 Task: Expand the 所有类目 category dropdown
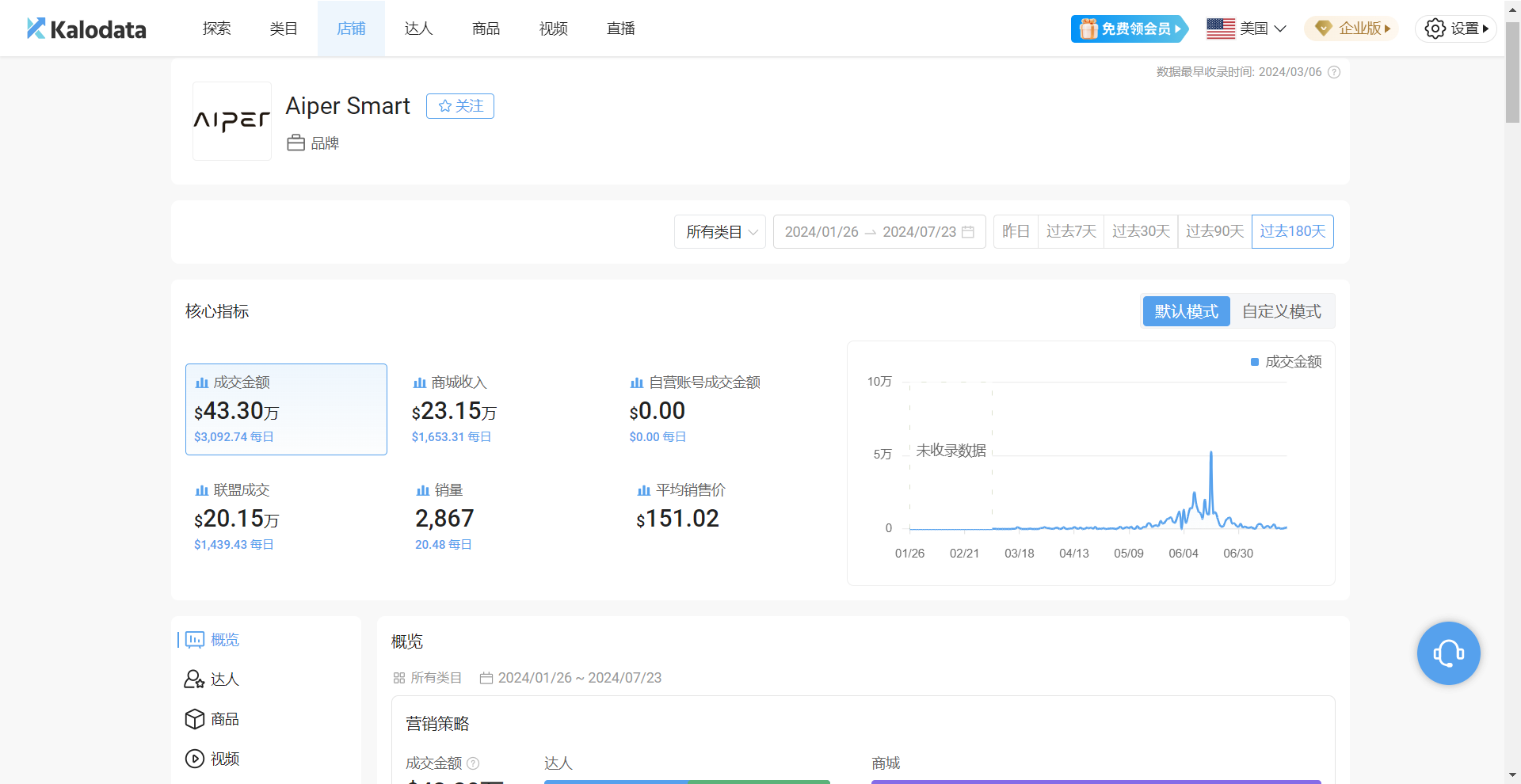pos(720,232)
